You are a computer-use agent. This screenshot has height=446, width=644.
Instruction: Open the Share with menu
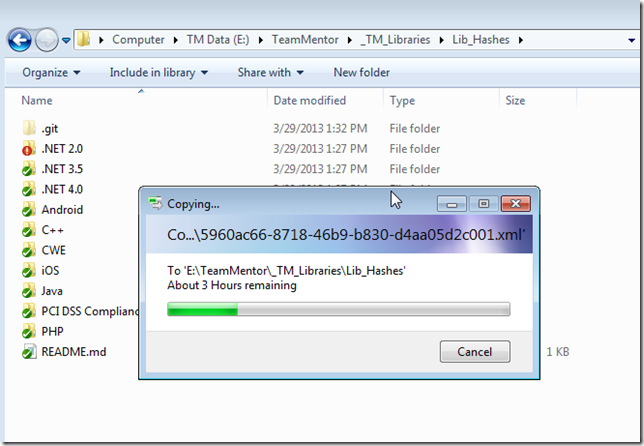(271, 73)
